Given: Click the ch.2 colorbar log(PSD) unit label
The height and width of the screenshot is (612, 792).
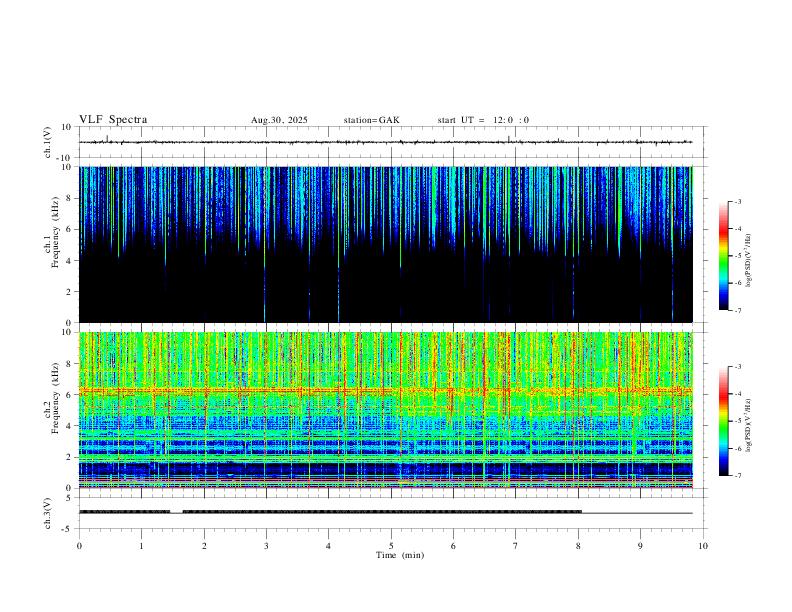Looking at the screenshot, I should pyautogui.click(x=749, y=425).
